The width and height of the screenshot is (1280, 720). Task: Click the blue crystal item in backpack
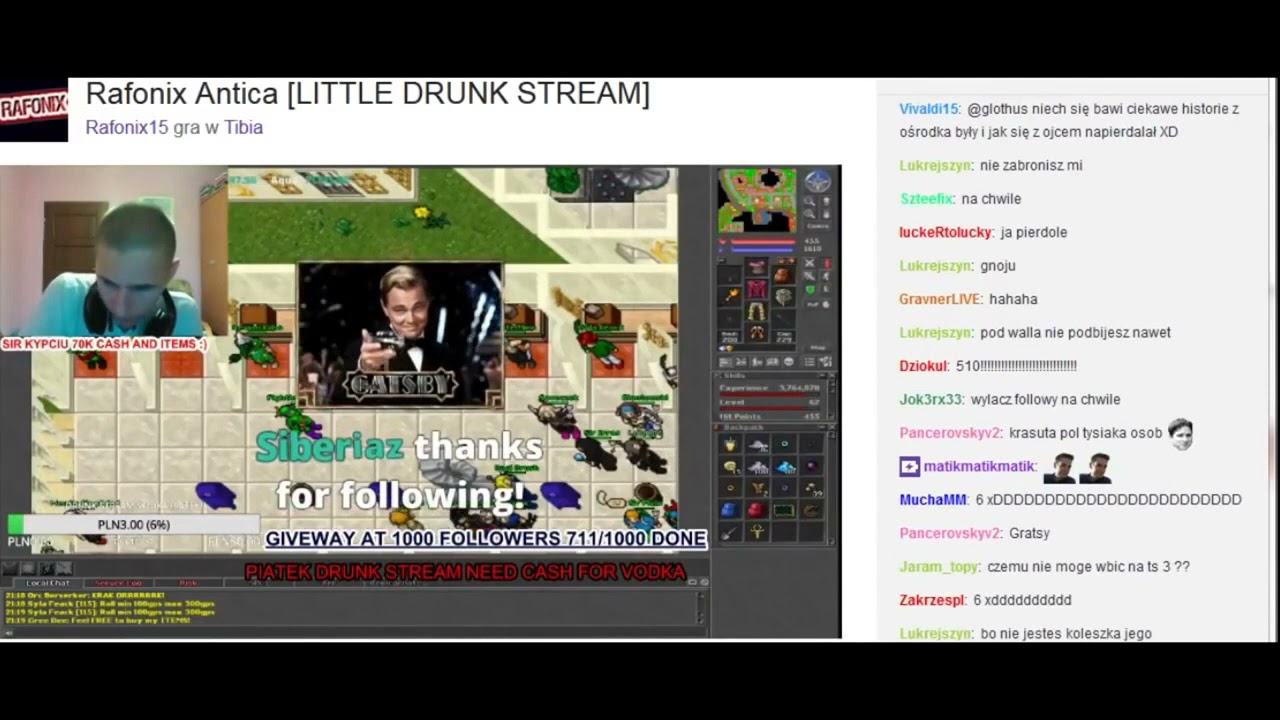tap(785, 467)
